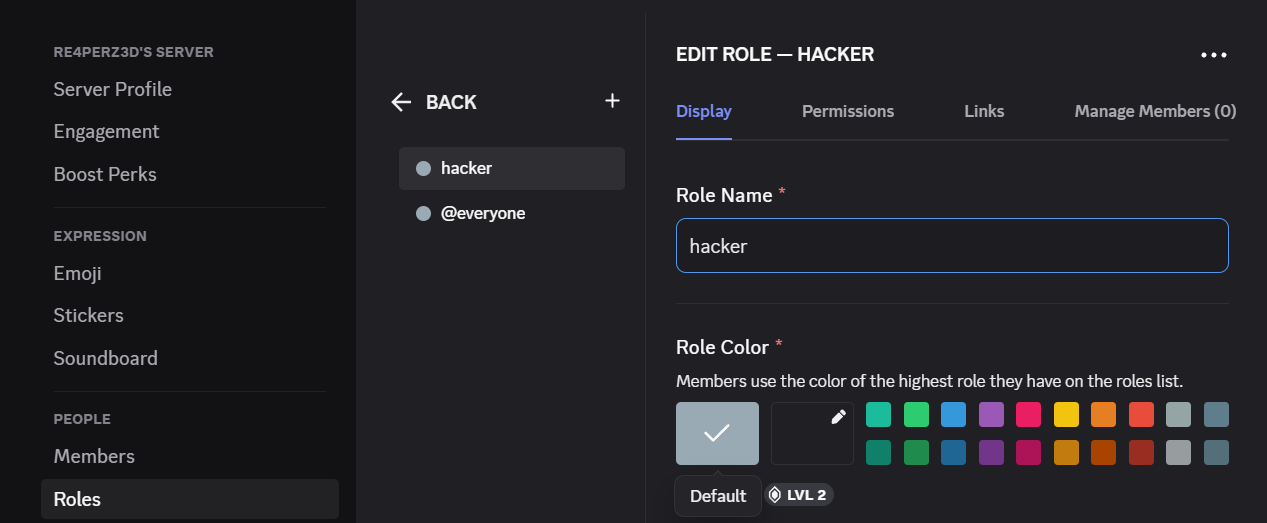Pick the orange color swatch, top row
Screen dimensions: 1267x523
pos(1103,414)
